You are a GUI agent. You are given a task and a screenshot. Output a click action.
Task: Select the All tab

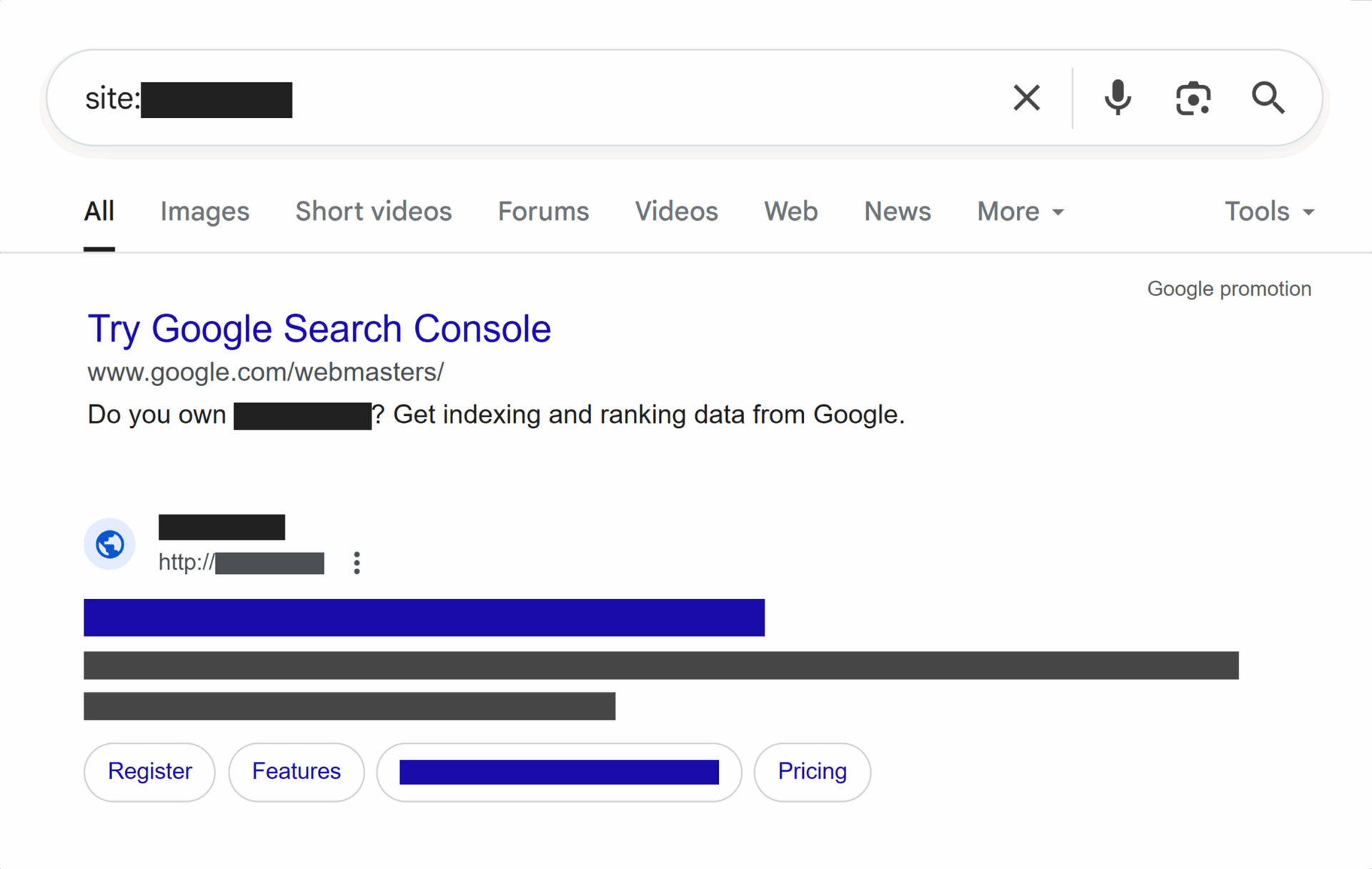pyautogui.click(x=99, y=212)
